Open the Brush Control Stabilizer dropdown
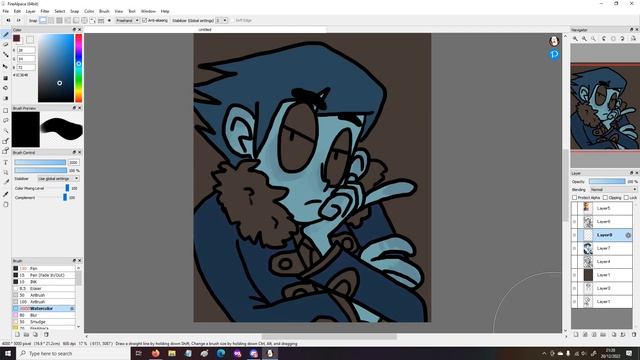 [x=58, y=179]
